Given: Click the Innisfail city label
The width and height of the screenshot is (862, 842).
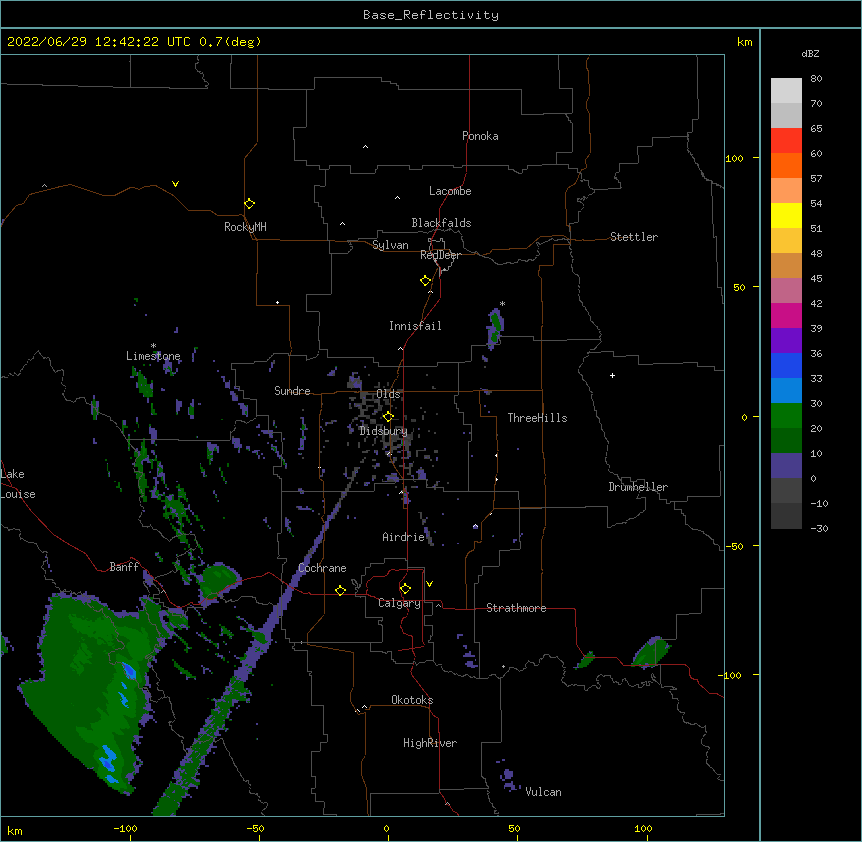Looking at the screenshot, I should point(415,326).
